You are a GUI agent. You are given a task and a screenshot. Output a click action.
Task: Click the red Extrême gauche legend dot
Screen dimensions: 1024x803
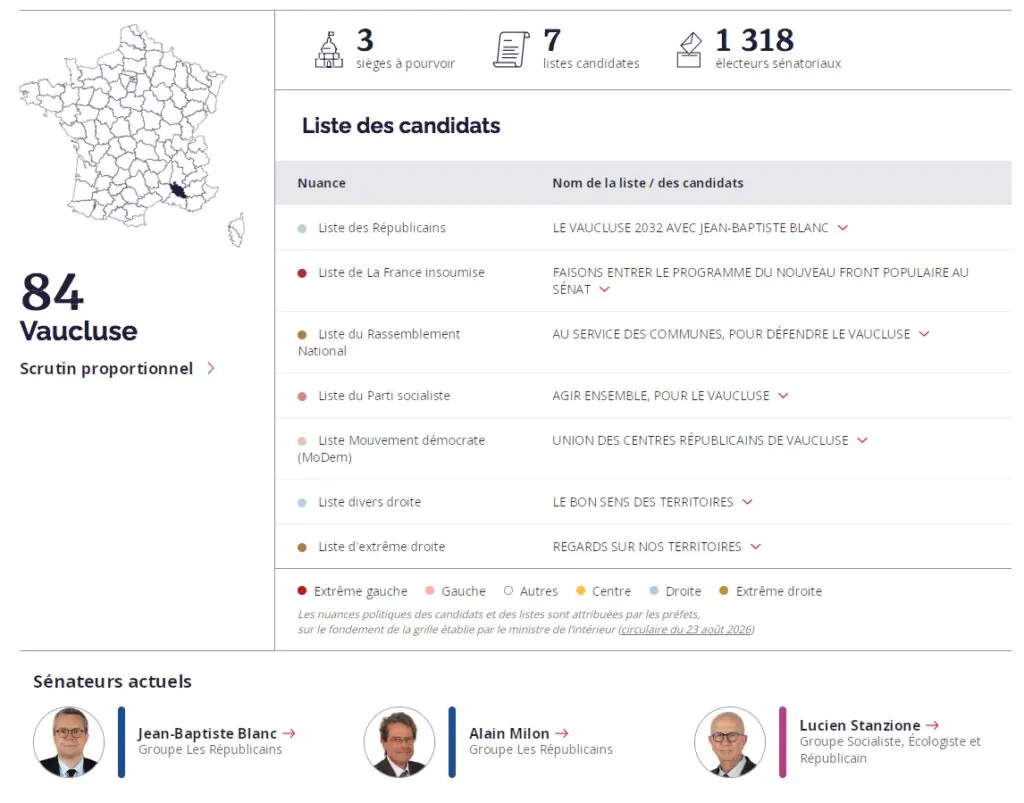point(302,591)
